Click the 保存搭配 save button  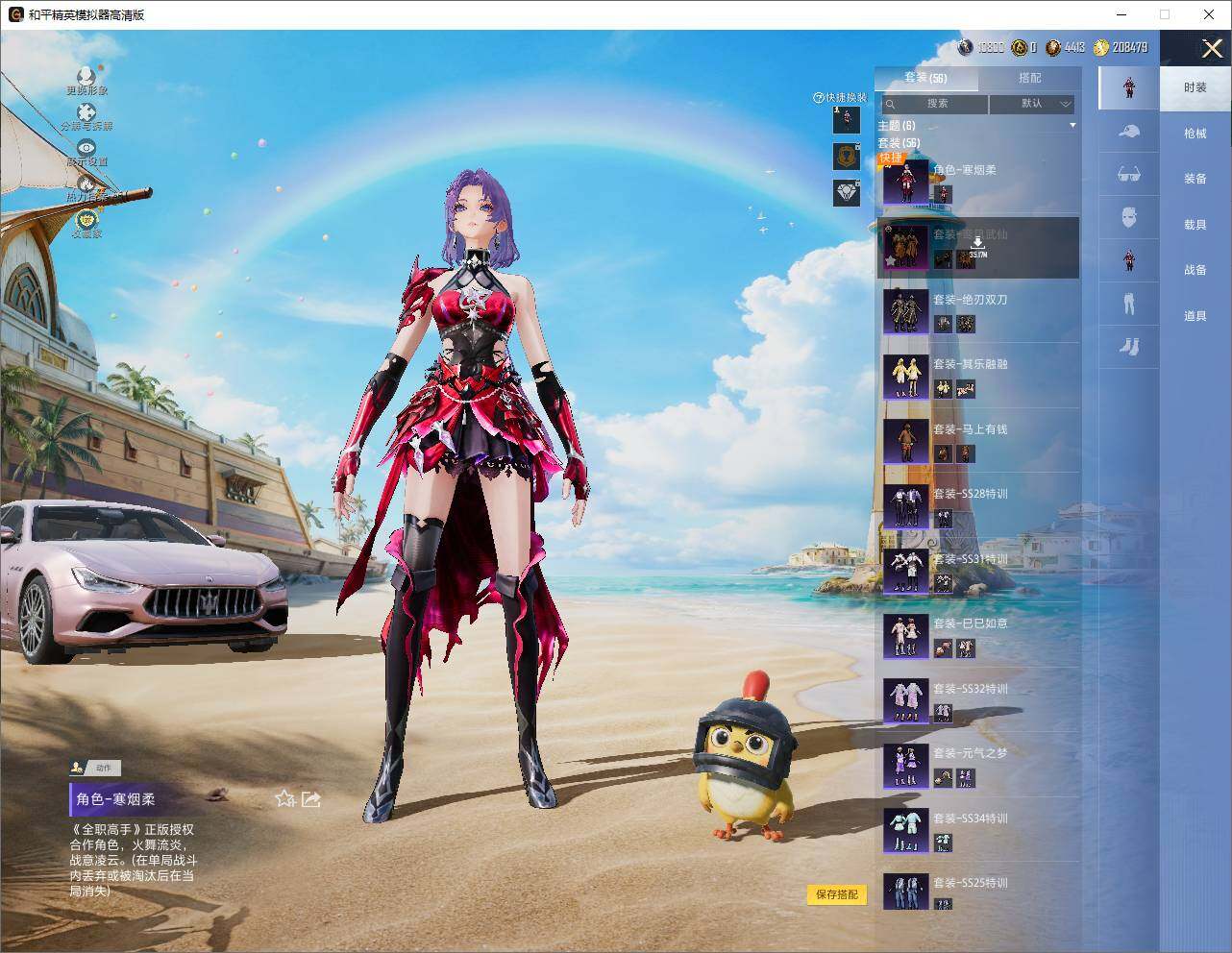pos(836,894)
